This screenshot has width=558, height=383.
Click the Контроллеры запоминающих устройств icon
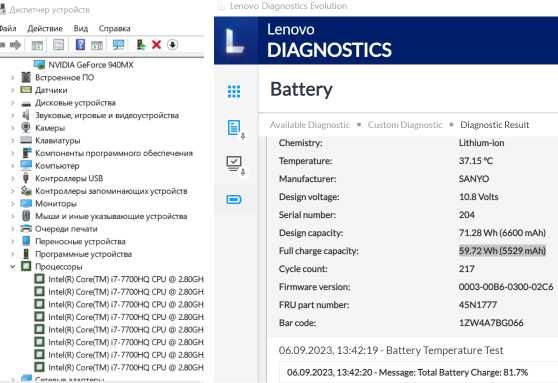(x=26, y=191)
